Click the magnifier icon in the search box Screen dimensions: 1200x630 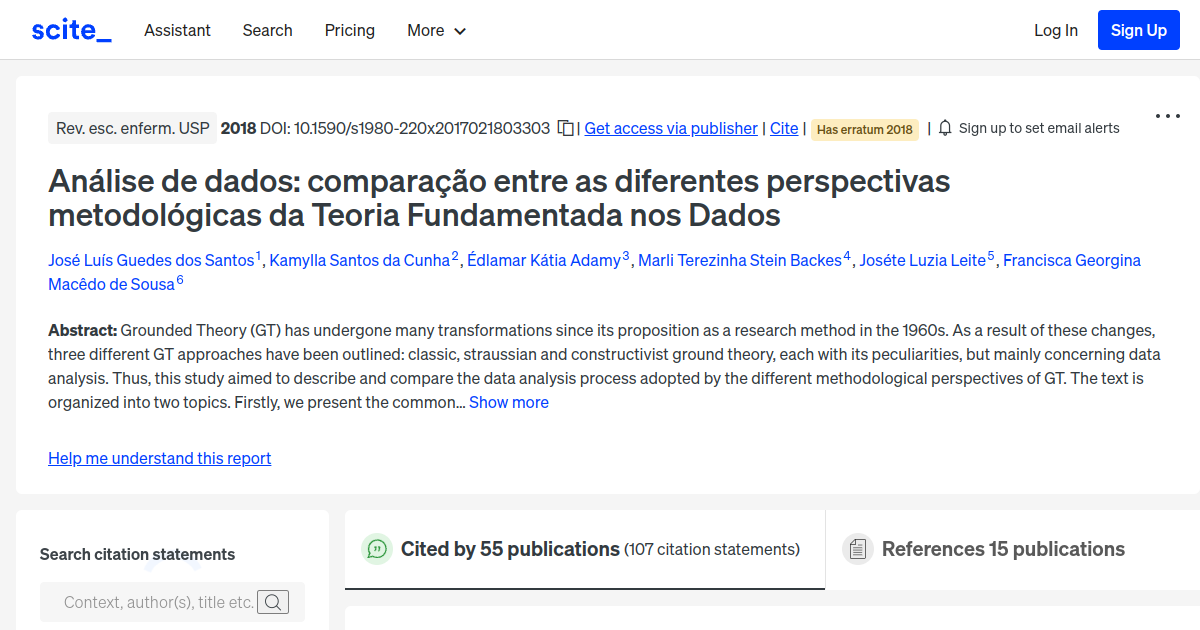273,602
